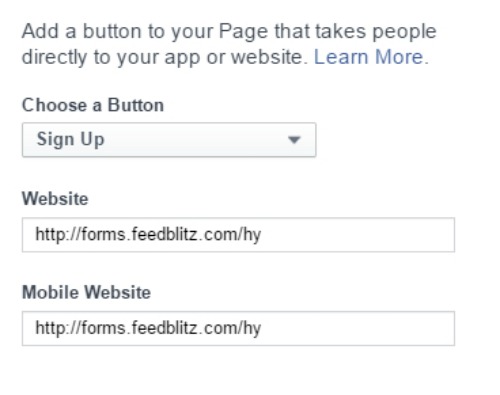
Task: Open the button type selector showing Sign Up
Action: (169, 140)
